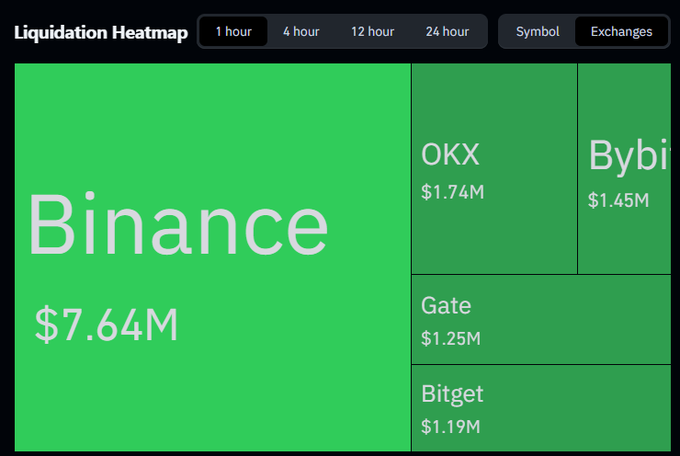Switch to the 4 hour timeframe
The image size is (680, 456).
tap(301, 32)
